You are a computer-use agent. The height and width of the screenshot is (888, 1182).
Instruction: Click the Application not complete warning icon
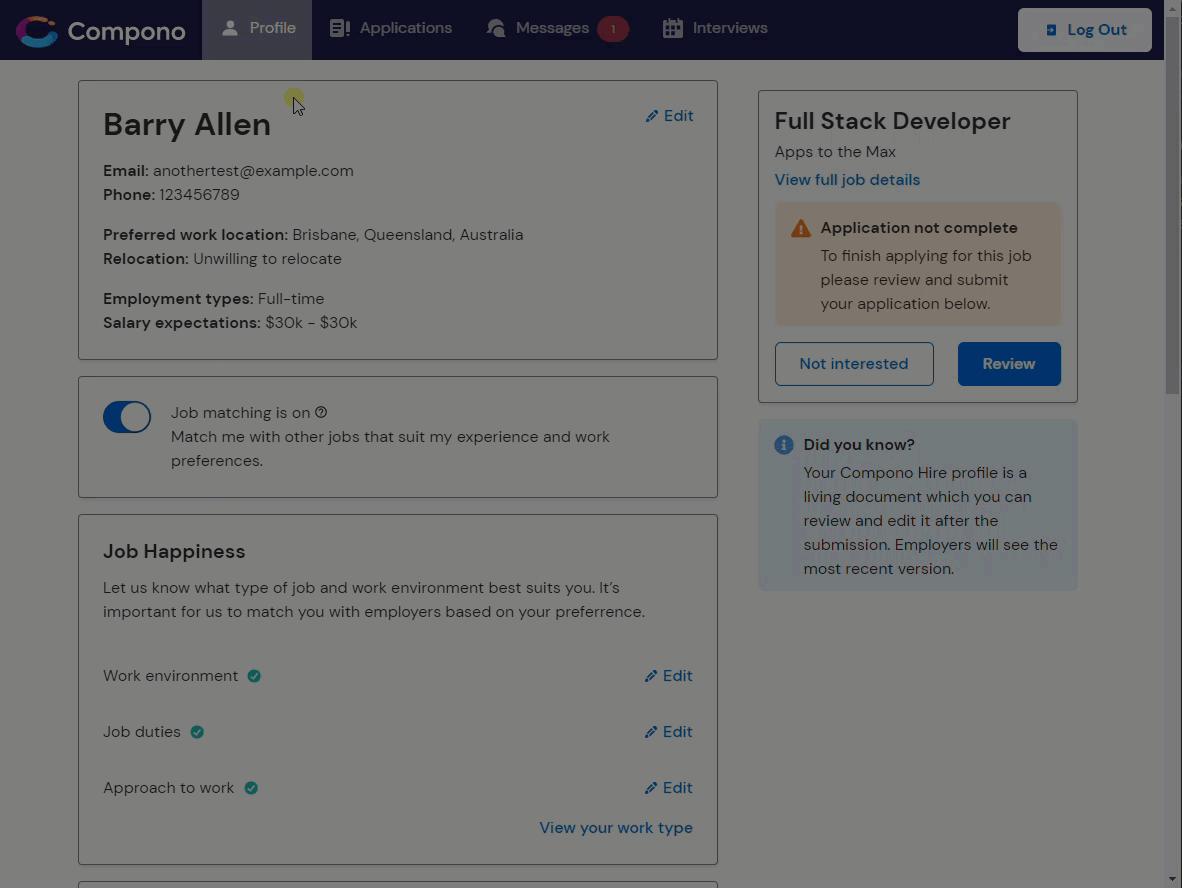click(801, 228)
